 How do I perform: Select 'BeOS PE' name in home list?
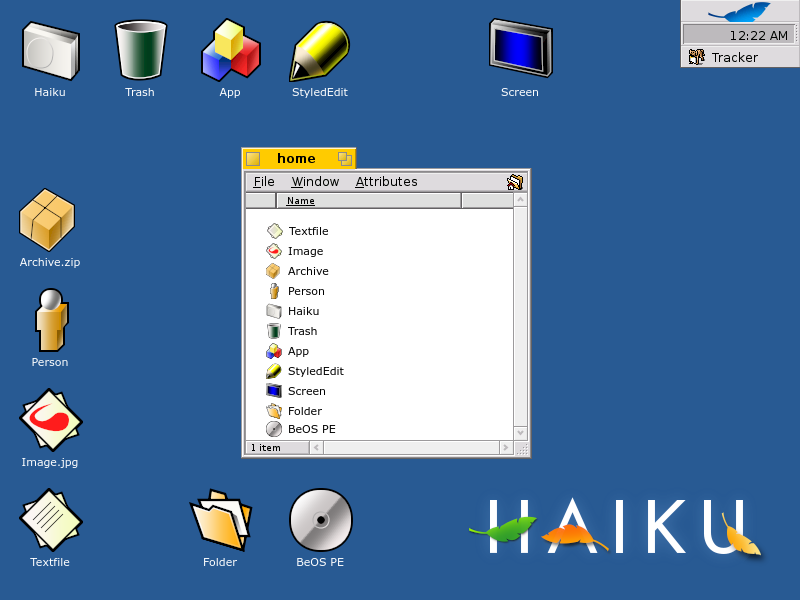pos(312,429)
